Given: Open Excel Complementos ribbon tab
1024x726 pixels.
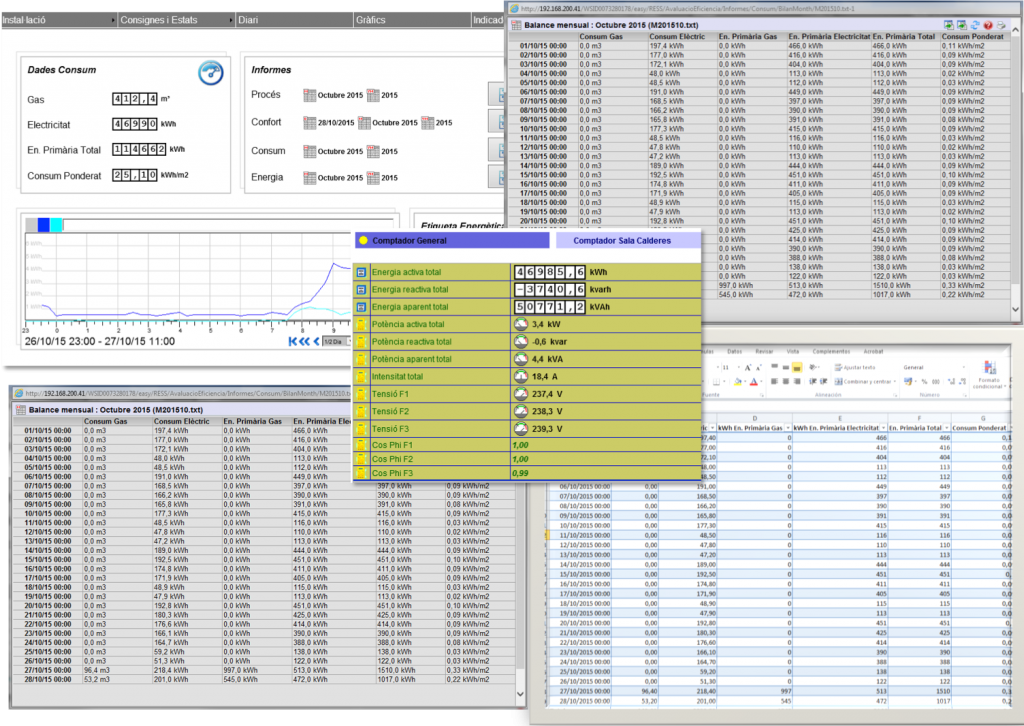Looking at the screenshot, I should pyautogui.click(x=831, y=351).
